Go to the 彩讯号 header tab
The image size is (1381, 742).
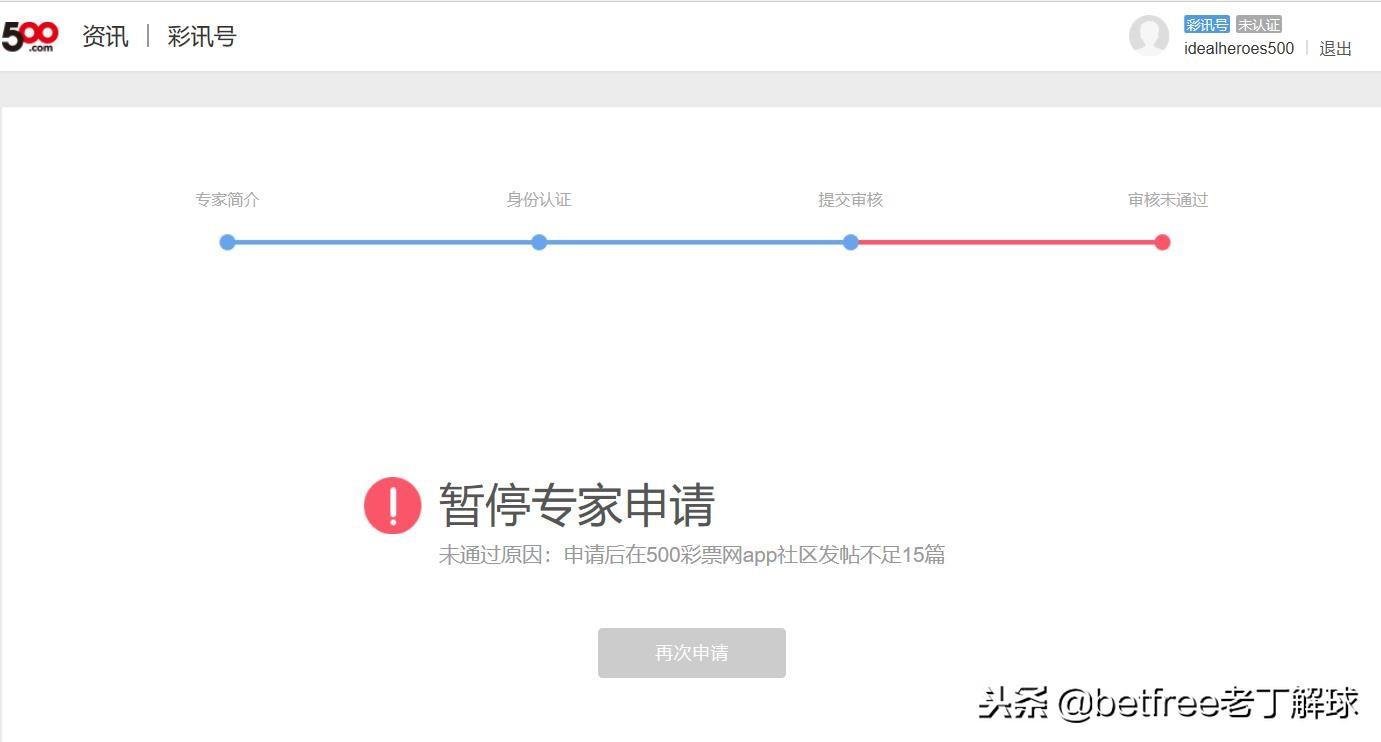point(202,37)
